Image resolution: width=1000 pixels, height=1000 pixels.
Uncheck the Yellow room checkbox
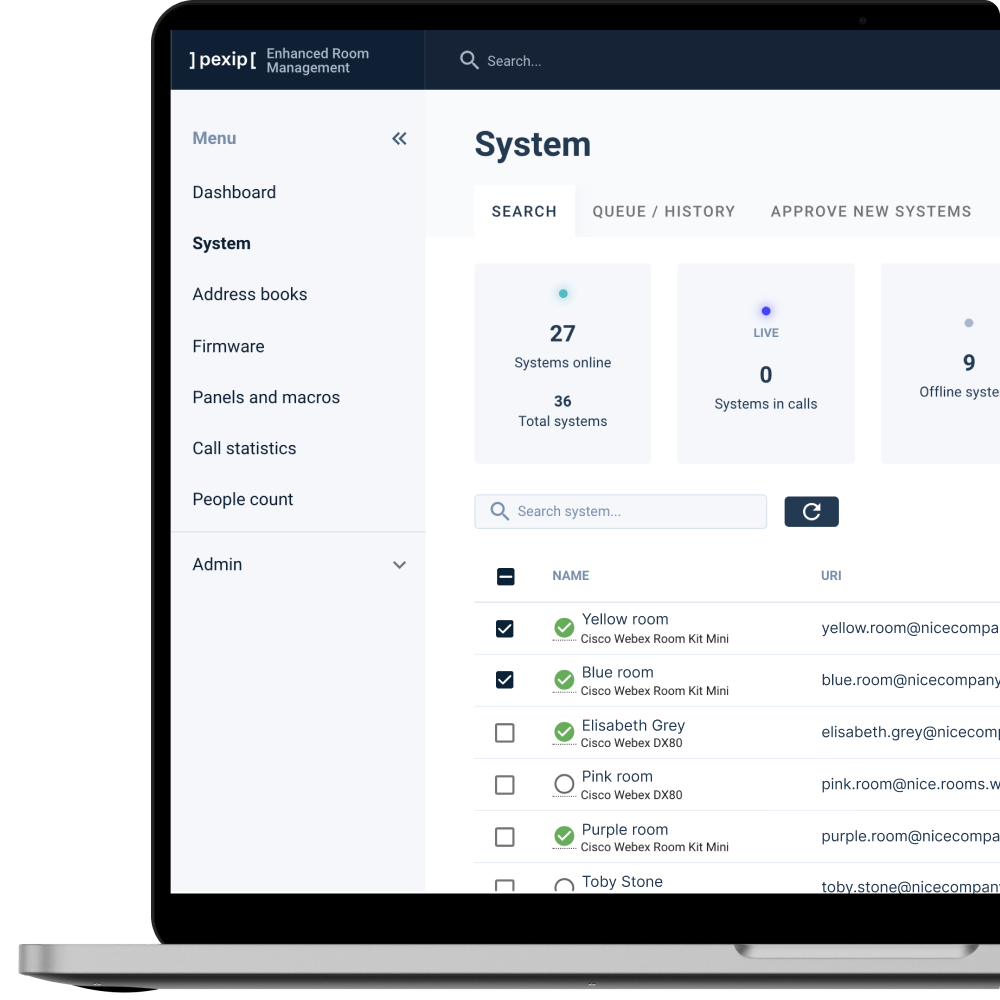click(x=504, y=629)
